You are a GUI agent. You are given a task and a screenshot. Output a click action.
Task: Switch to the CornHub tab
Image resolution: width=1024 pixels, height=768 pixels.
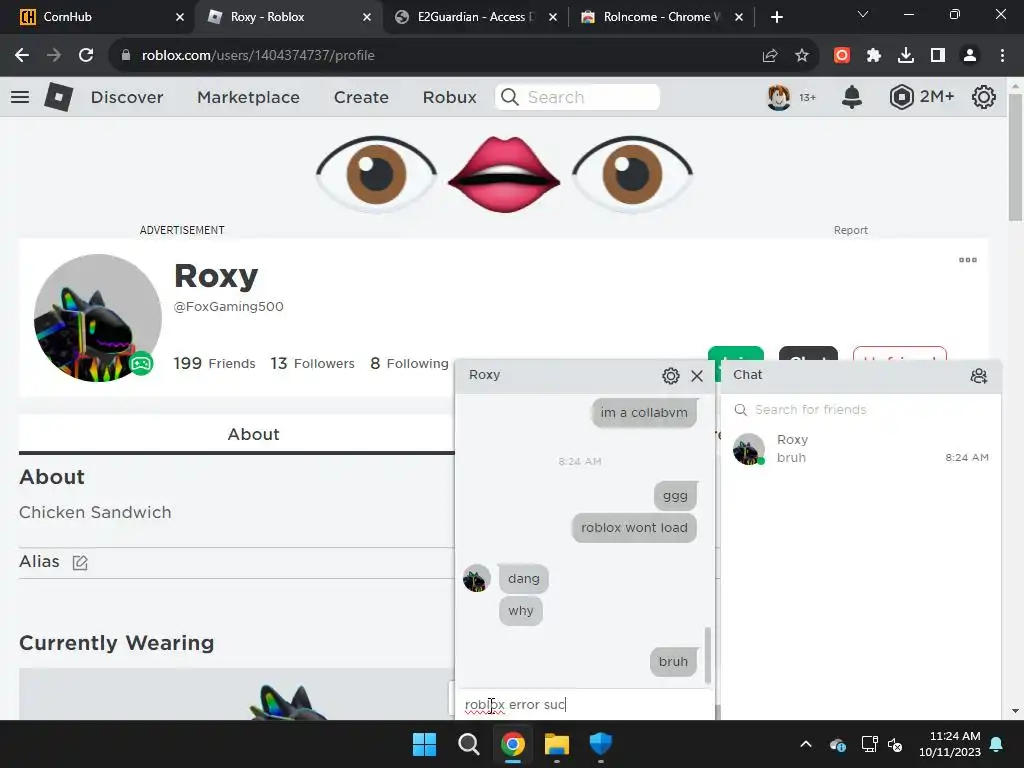point(98,17)
